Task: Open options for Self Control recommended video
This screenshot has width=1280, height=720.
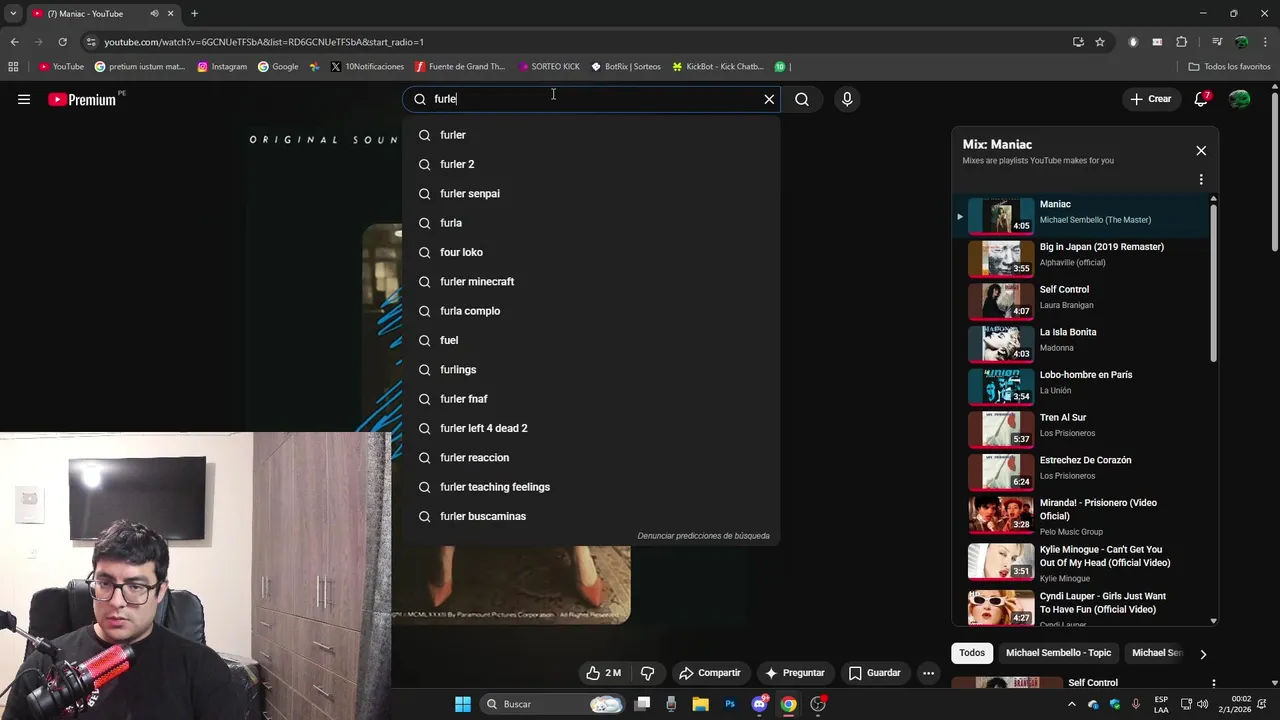Action: 1213,684
